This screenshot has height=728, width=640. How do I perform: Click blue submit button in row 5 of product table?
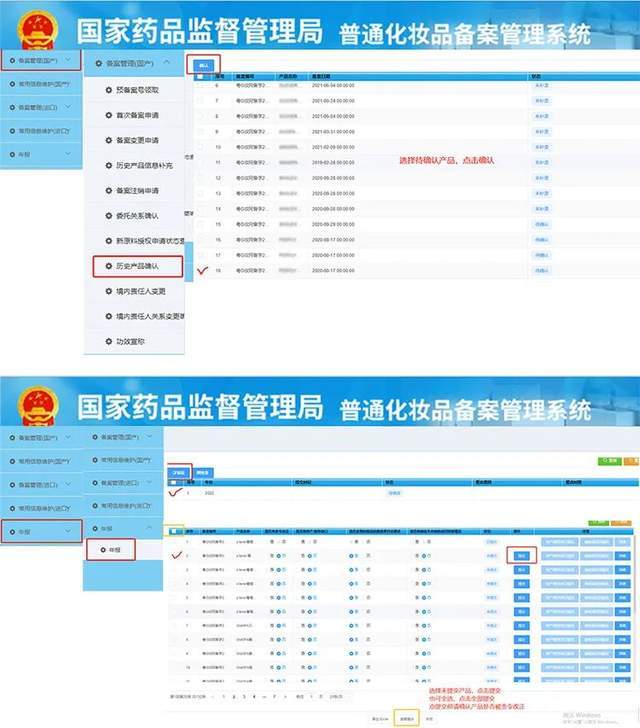(521, 598)
